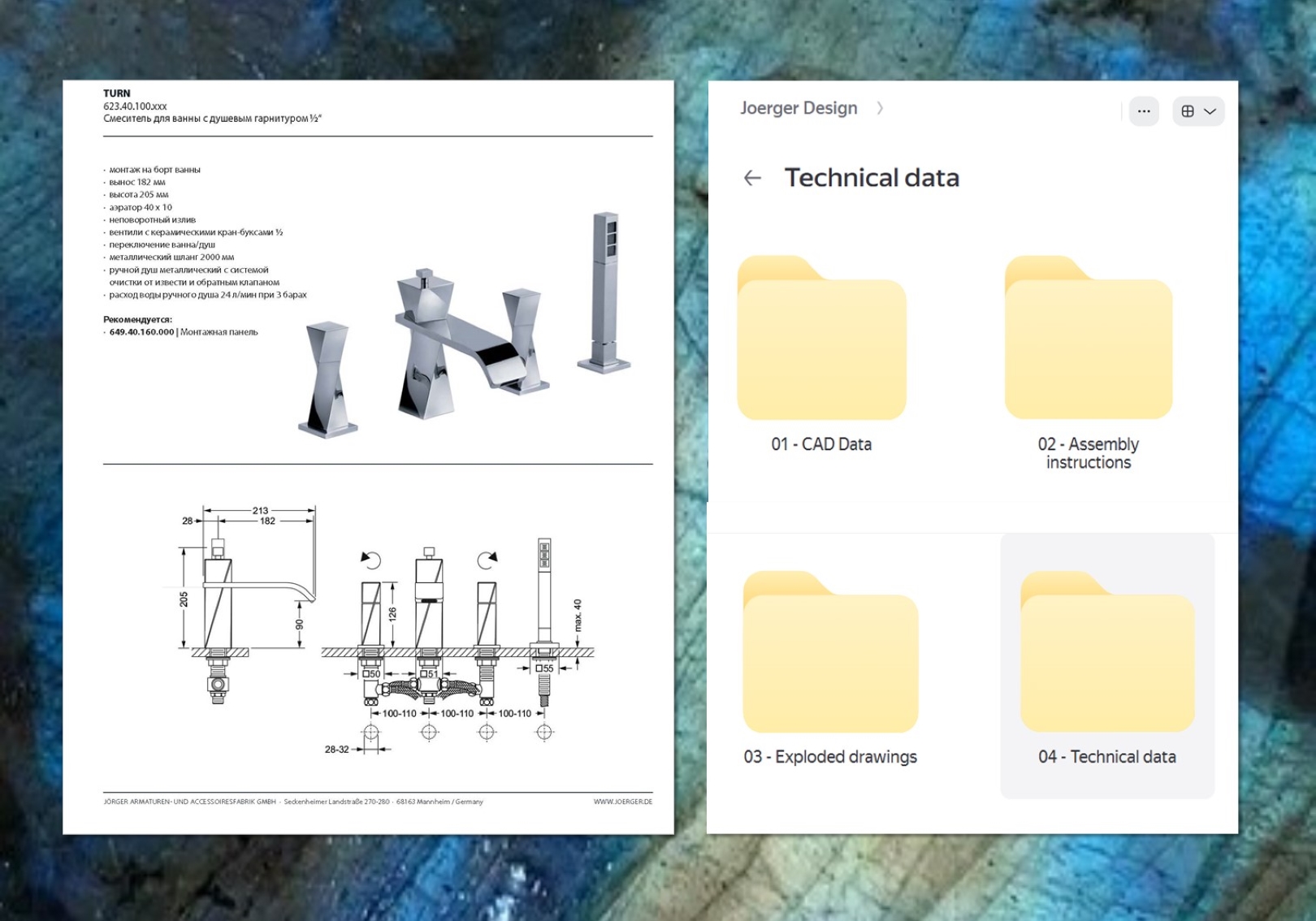Click the chrome bath faucet product photo

(x=463, y=345)
